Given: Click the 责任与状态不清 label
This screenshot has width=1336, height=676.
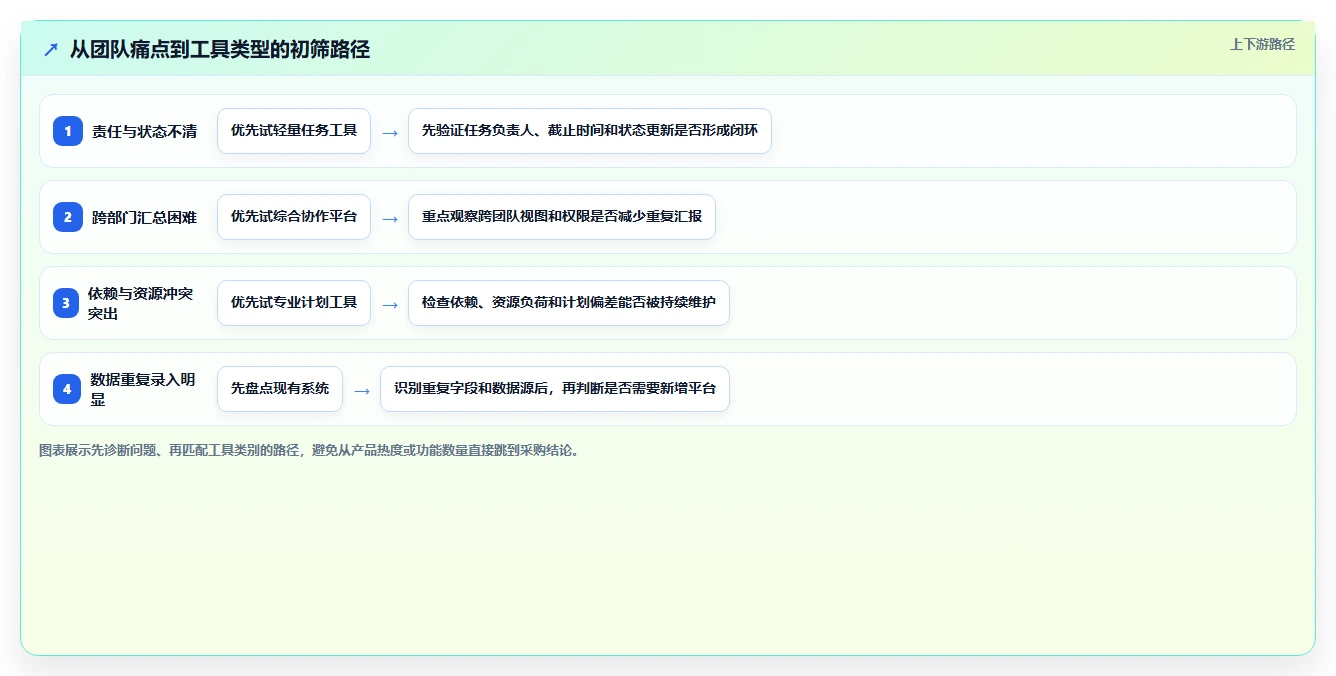Looking at the screenshot, I should pyautogui.click(x=145, y=131).
